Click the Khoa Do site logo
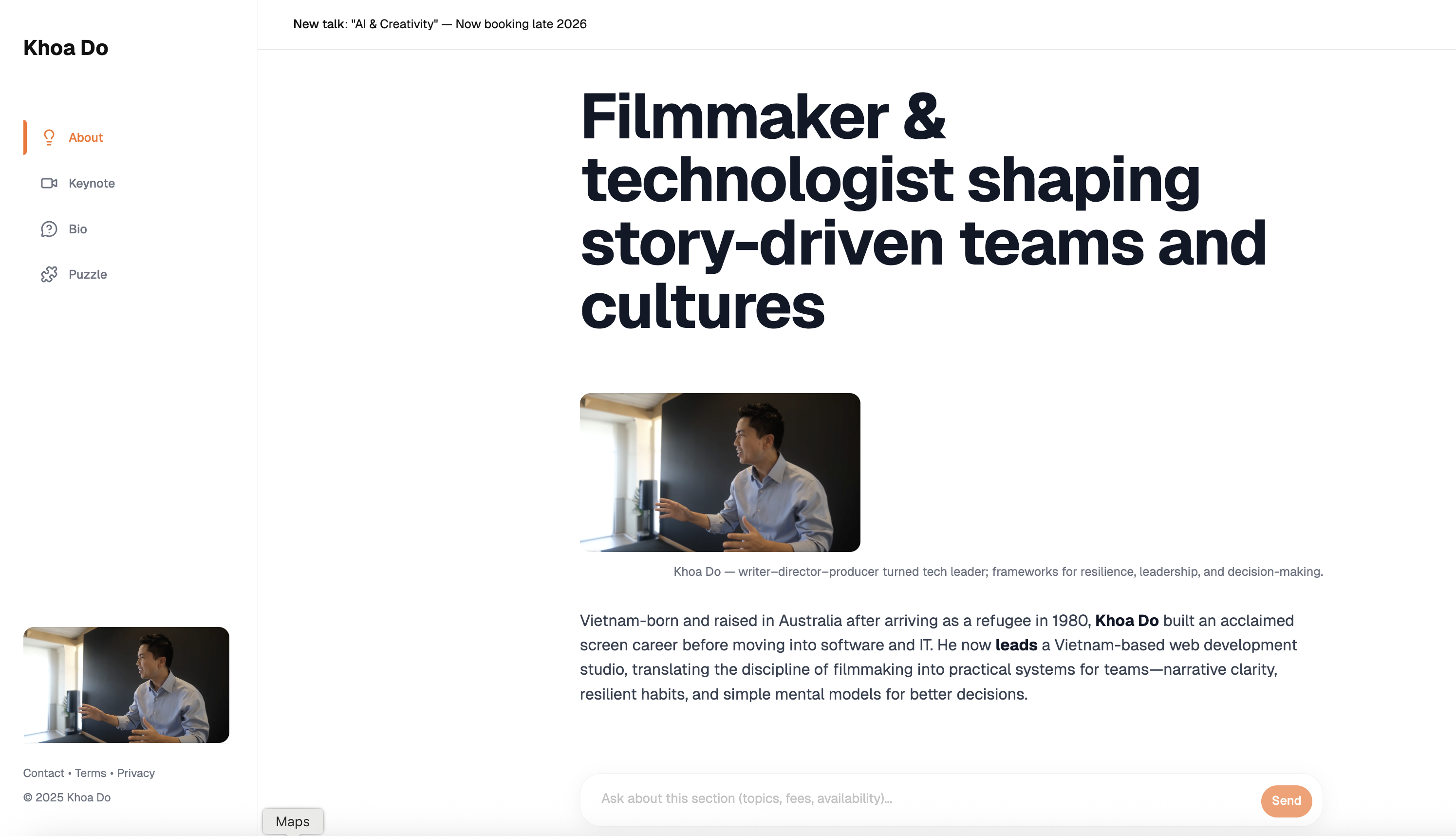Screen dimensions: 1456x836 65,48
